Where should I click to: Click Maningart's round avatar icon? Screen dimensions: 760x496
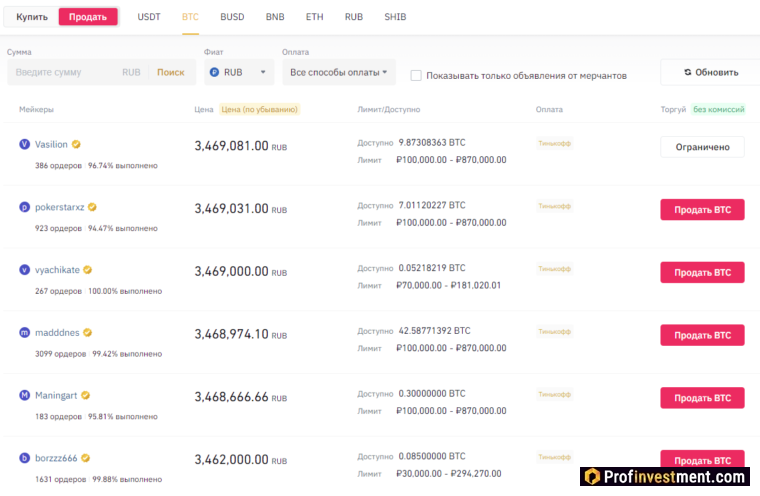coord(24,395)
